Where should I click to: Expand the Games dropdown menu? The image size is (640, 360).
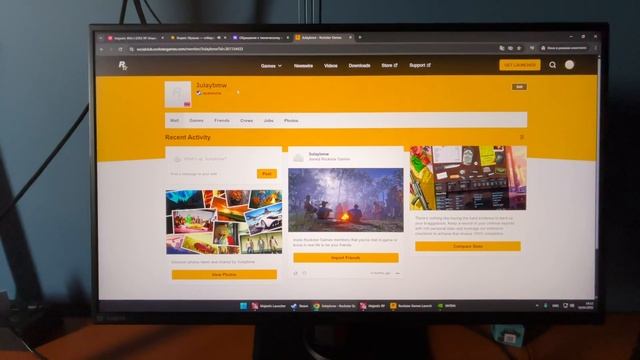(271, 66)
